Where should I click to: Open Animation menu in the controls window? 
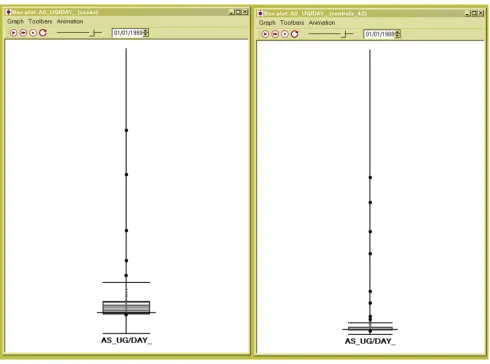322,23
